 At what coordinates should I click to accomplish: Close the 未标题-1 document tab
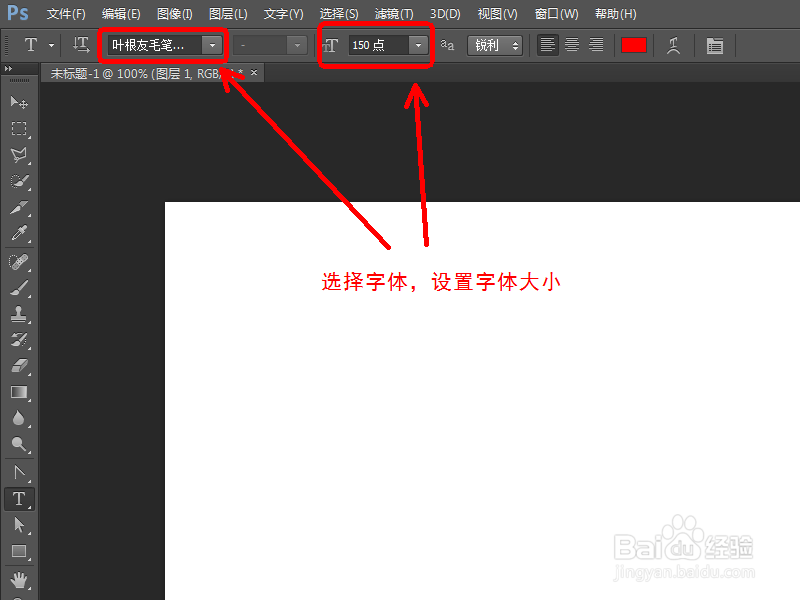click(254, 72)
